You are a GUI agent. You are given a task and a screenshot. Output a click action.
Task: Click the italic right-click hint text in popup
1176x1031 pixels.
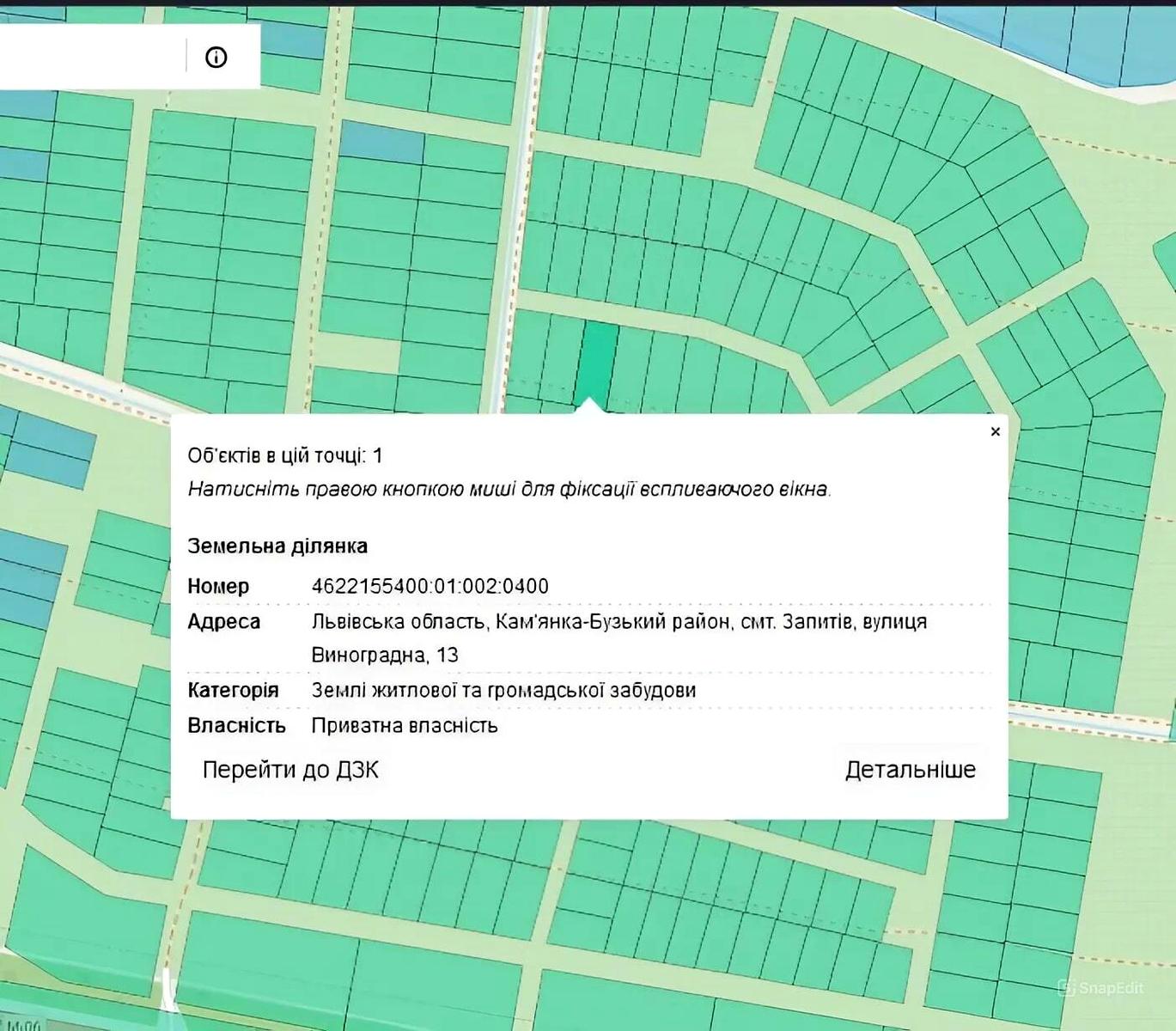(x=509, y=489)
